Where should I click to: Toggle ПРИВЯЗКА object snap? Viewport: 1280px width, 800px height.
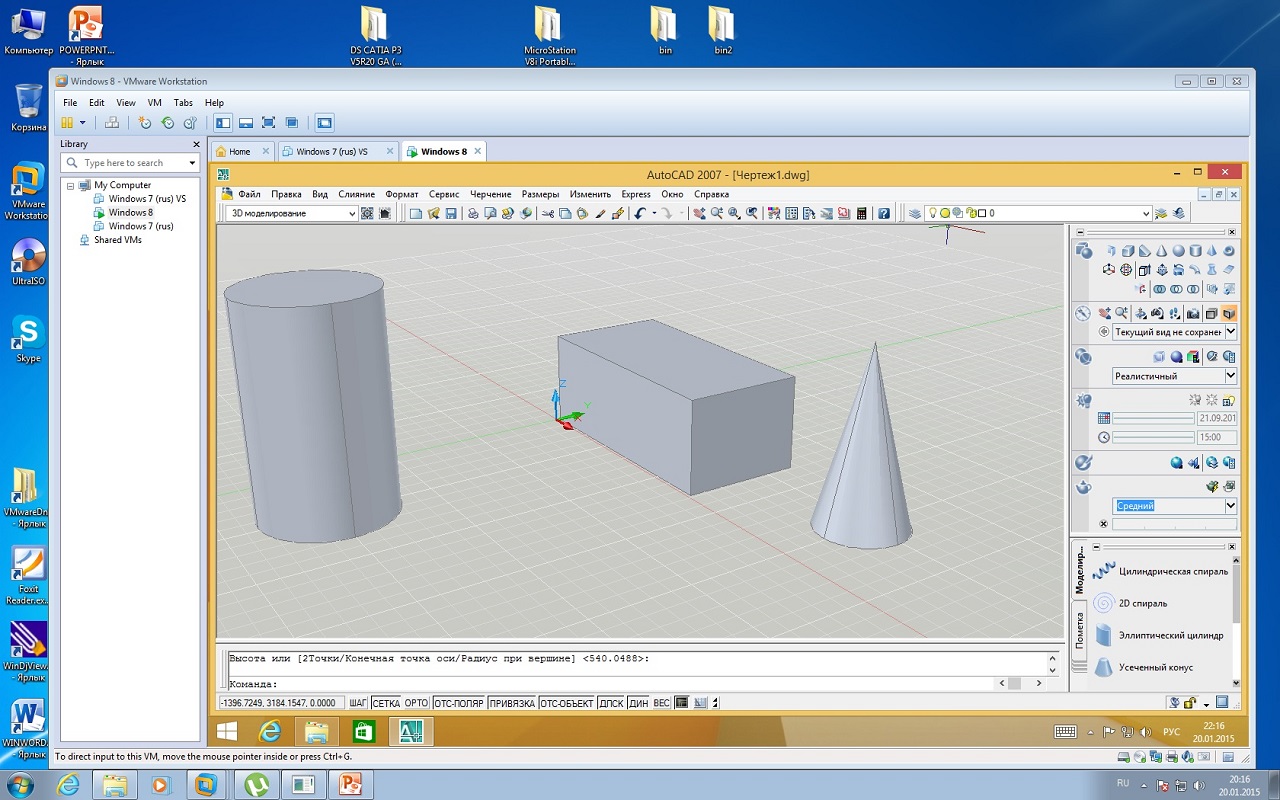pyautogui.click(x=512, y=703)
